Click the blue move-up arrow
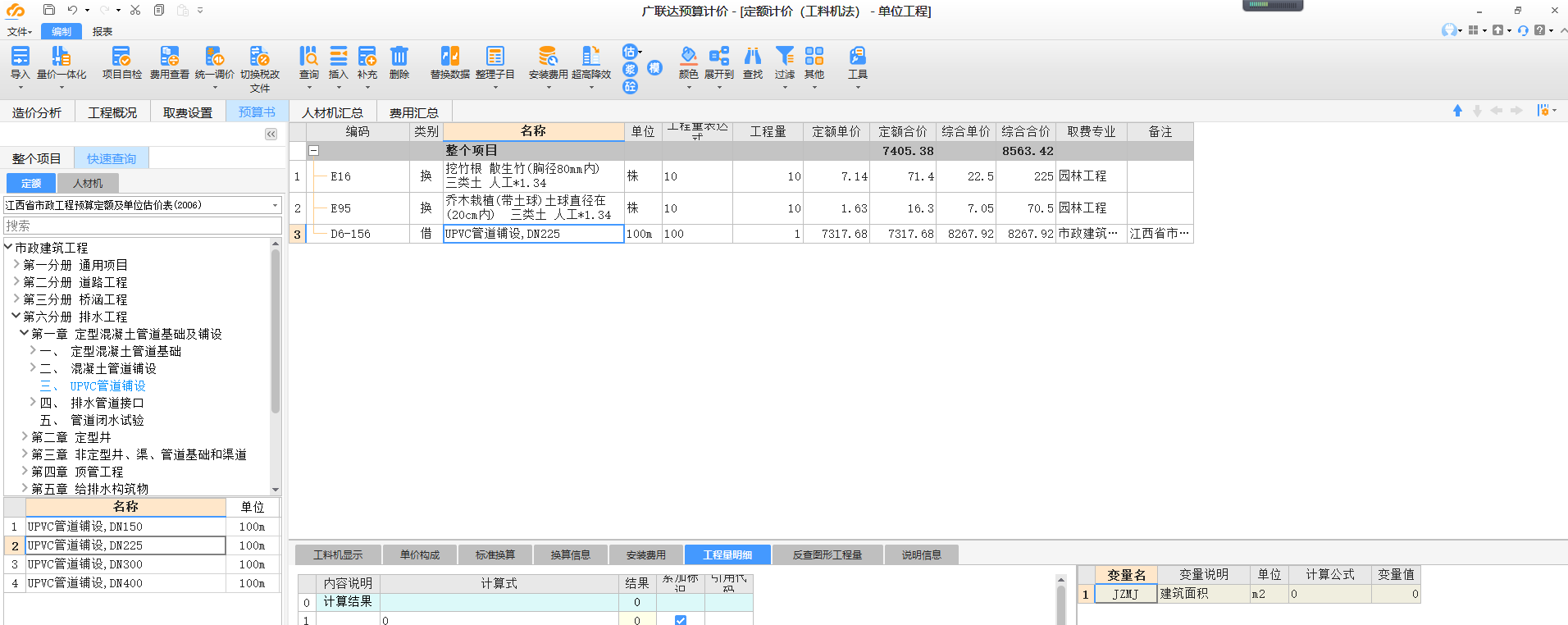 pyautogui.click(x=1457, y=111)
